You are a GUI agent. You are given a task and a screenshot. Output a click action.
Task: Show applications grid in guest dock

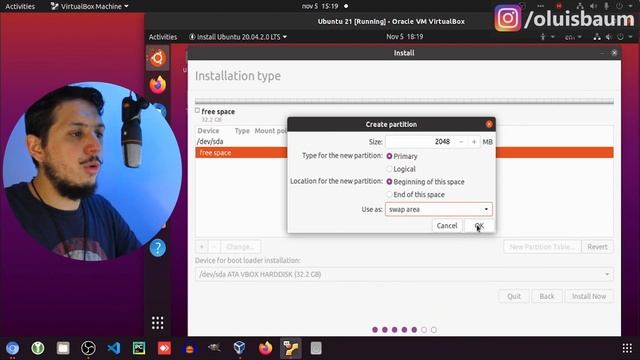[158, 323]
